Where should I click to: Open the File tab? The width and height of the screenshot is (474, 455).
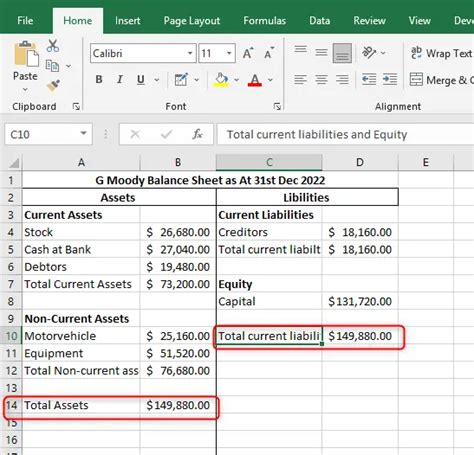point(25,21)
